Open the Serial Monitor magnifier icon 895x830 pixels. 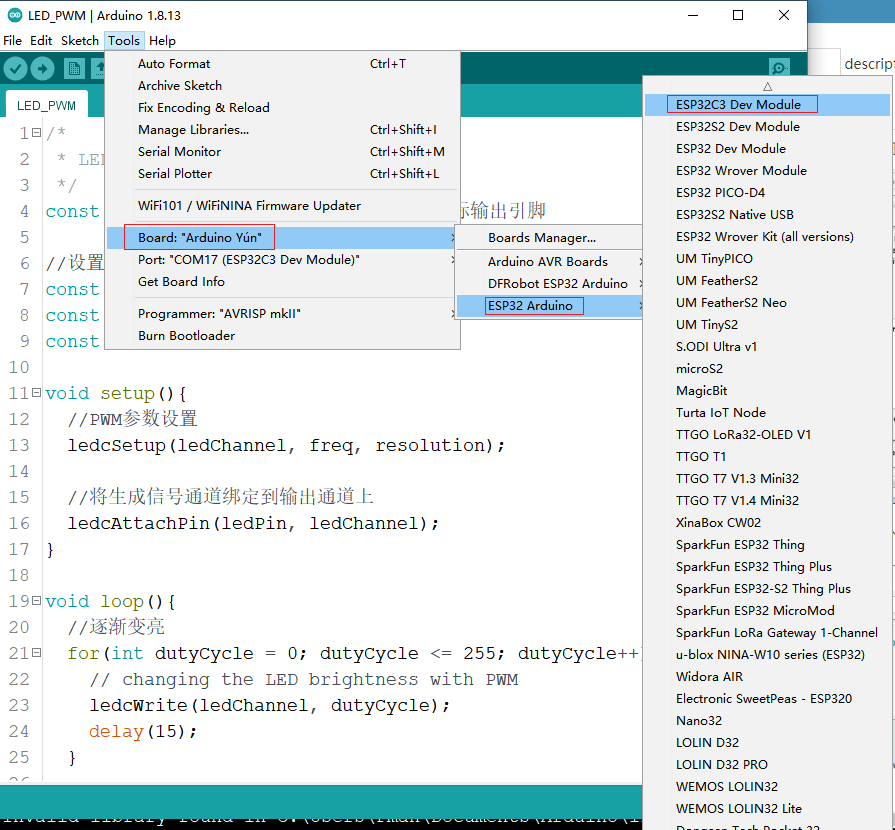(779, 68)
